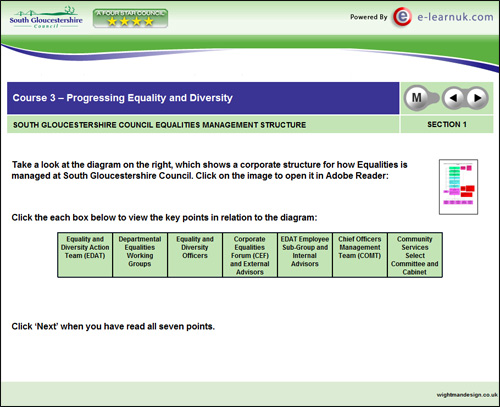Click the Course 3 title heading
The image size is (500, 407).
(123, 98)
